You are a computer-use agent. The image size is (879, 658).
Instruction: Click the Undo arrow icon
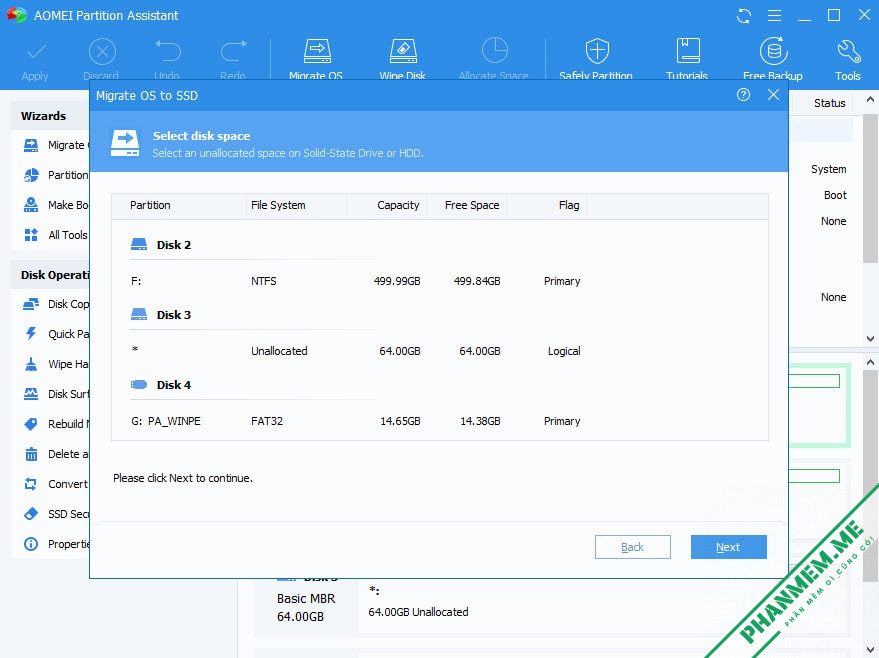pos(168,51)
